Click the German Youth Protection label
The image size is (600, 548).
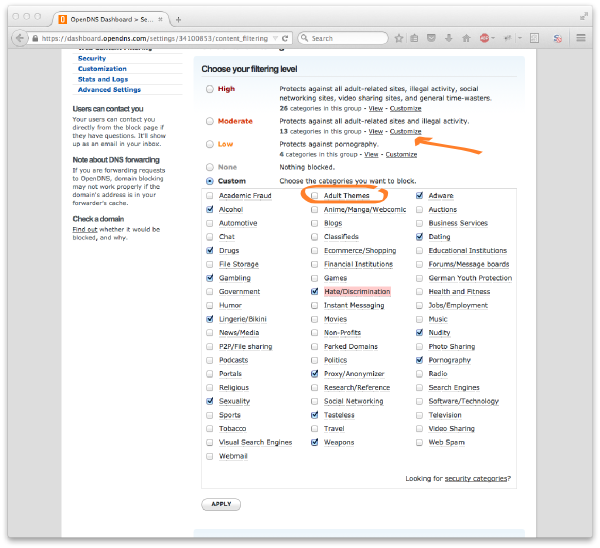[470, 278]
